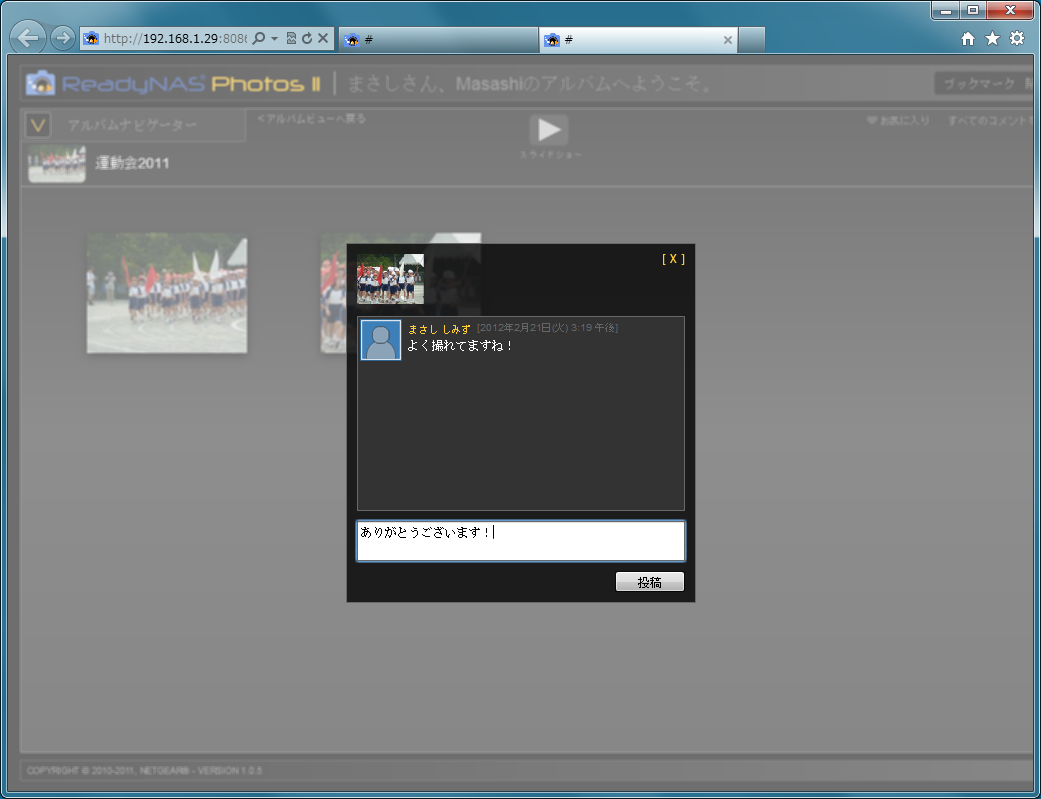Screen dimensions: 1041x799
Task: Open browser tools gear icon
Action: coord(1017,38)
